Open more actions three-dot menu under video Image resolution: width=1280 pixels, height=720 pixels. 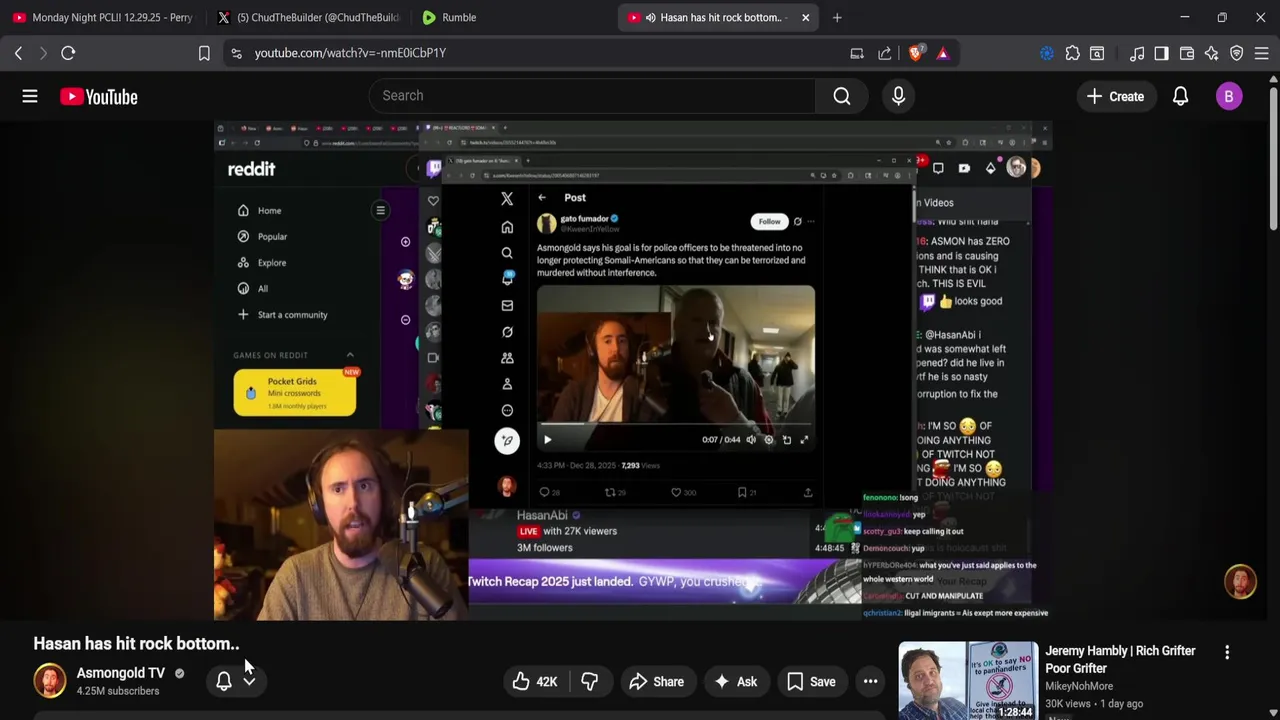point(870,682)
